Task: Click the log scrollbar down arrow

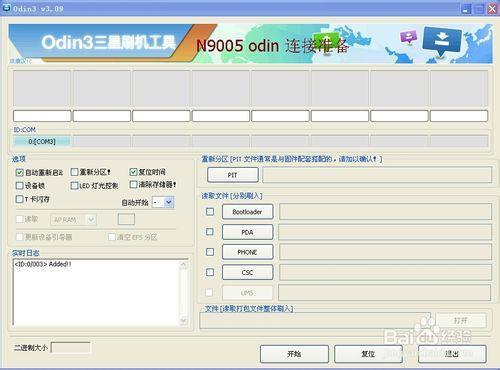Action: (183, 321)
